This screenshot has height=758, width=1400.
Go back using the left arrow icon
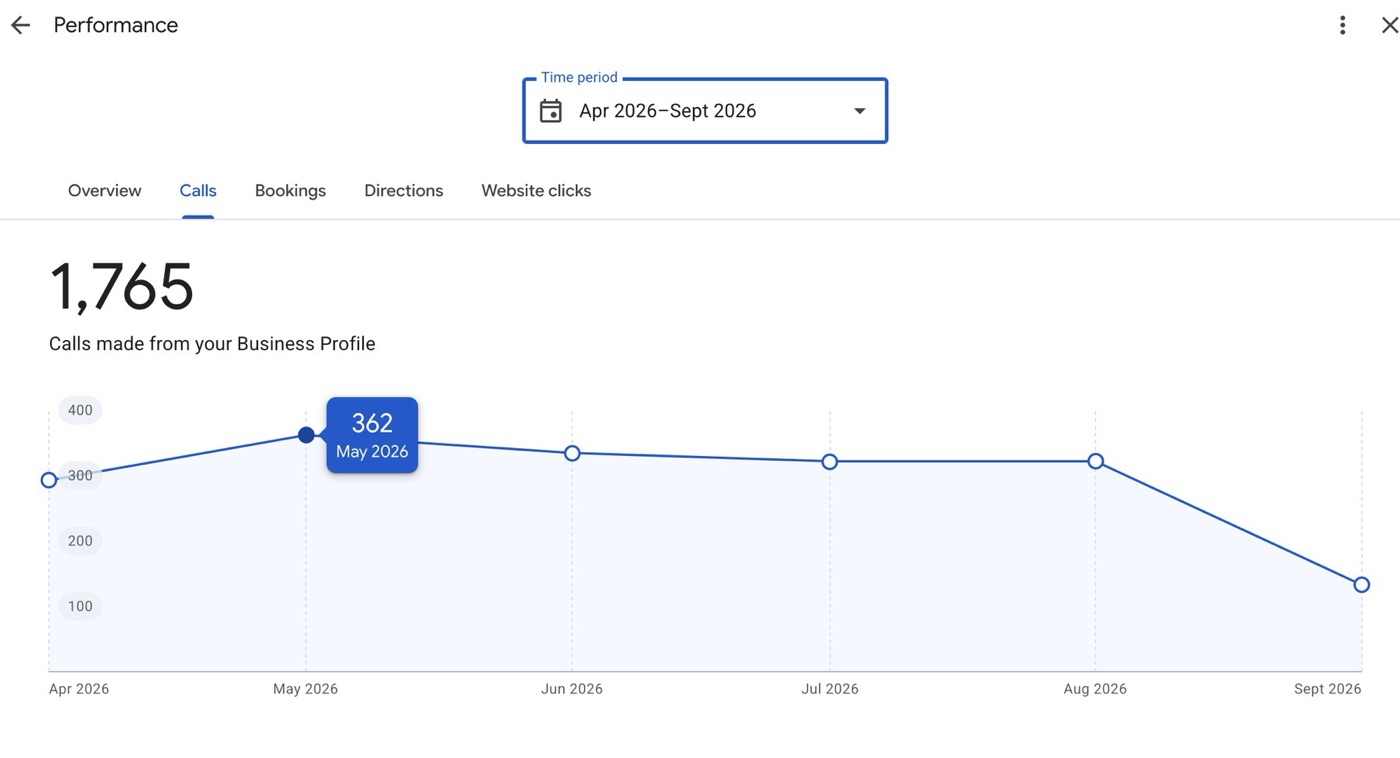pos(20,26)
